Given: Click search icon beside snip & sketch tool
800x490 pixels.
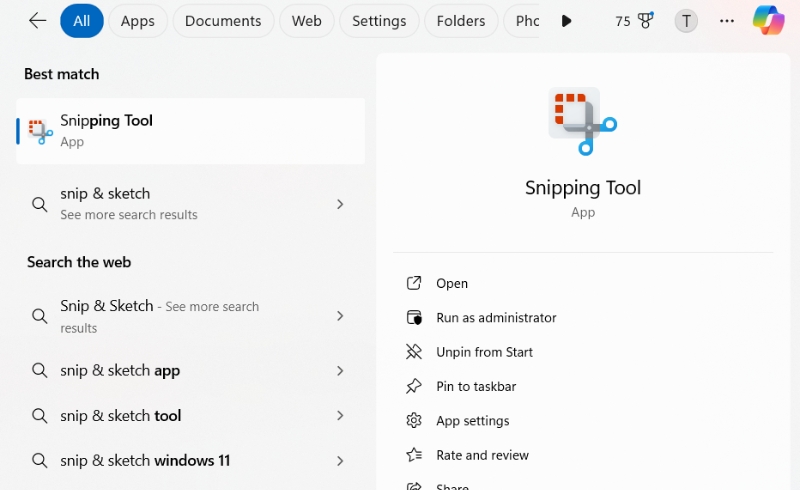Looking at the screenshot, I should coord(39,415).
